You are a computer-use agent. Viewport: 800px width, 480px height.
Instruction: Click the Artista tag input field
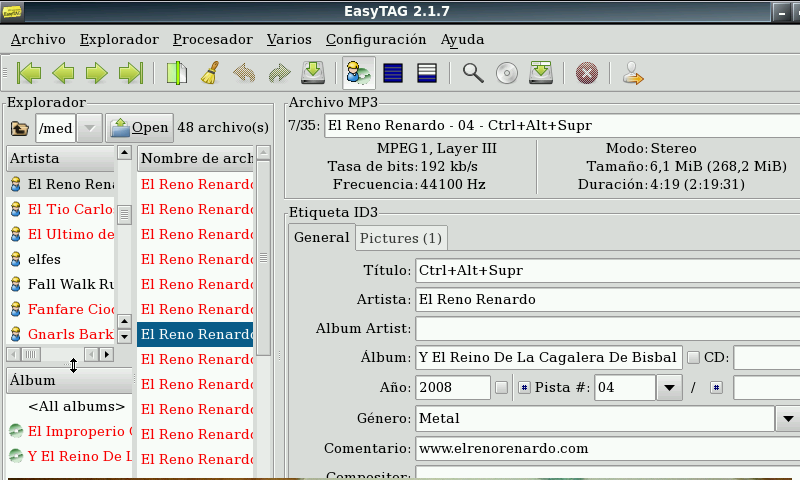(x=608, y=299)
